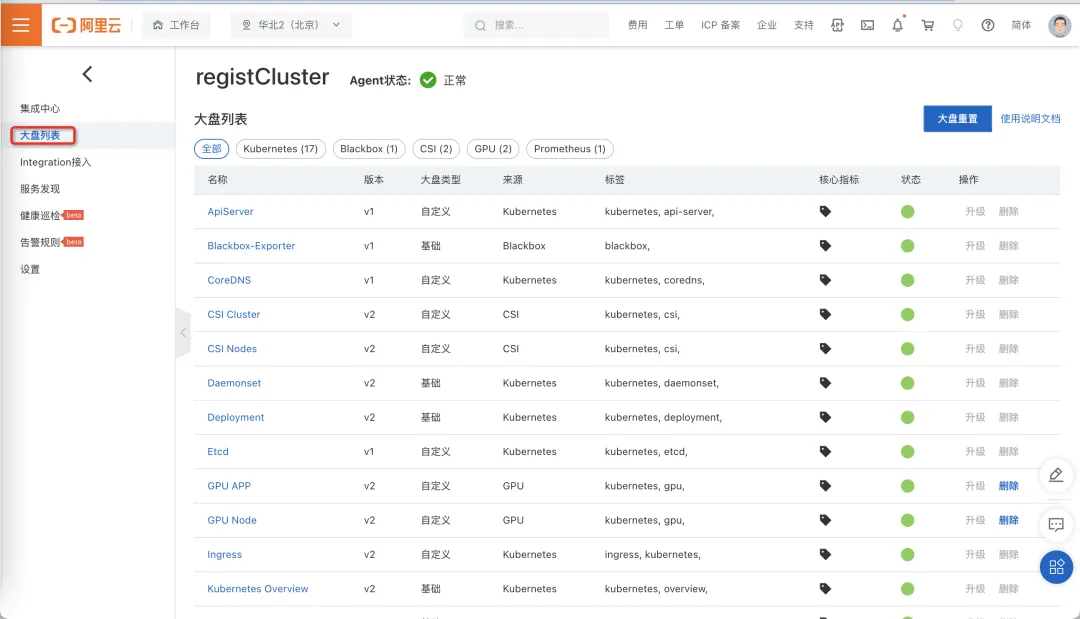Open the 费用 menu
The width and height of the screenshot is (1080, 619).
(x=637, y=25)
